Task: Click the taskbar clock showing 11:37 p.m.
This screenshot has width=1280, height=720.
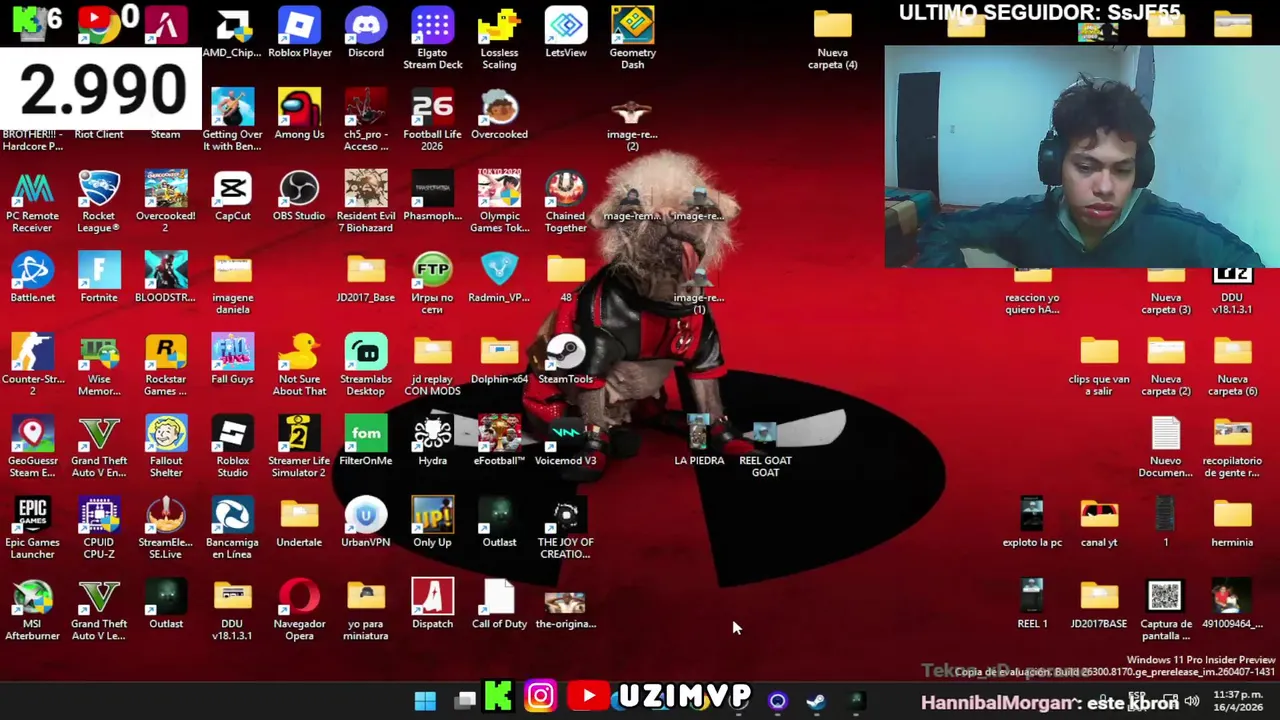Action: (x=1238, y=700)
